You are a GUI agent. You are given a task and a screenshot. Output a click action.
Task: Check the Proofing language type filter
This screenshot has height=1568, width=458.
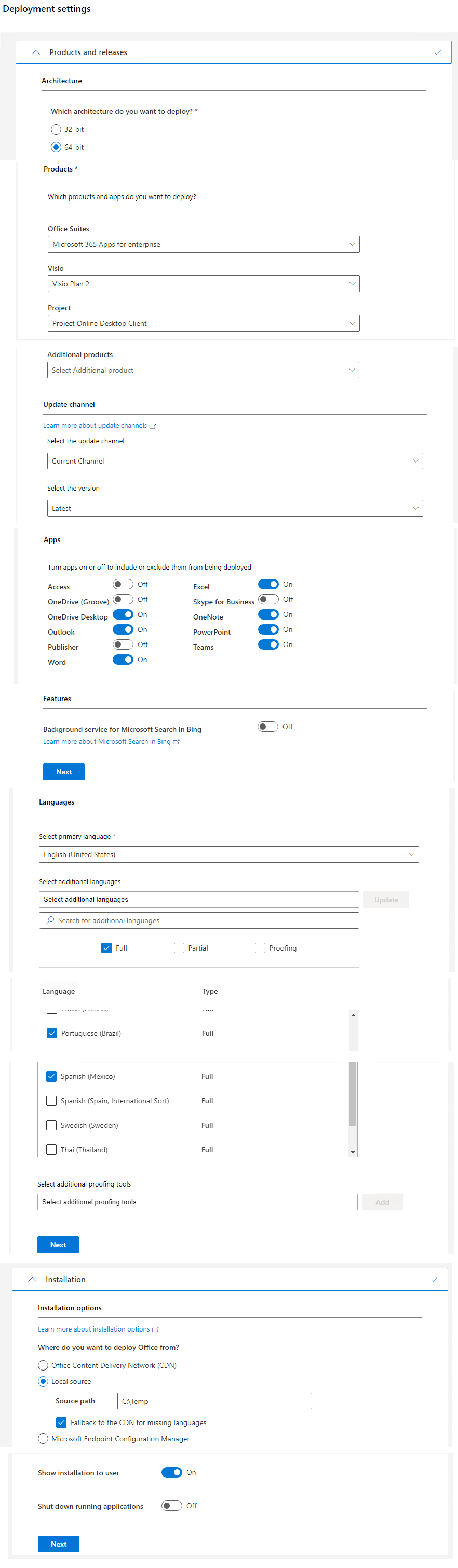coord(260,948)
